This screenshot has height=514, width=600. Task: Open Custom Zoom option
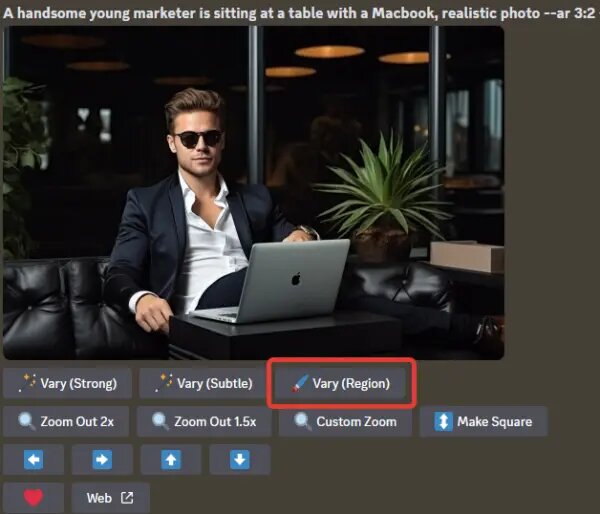tap(345, 421)
